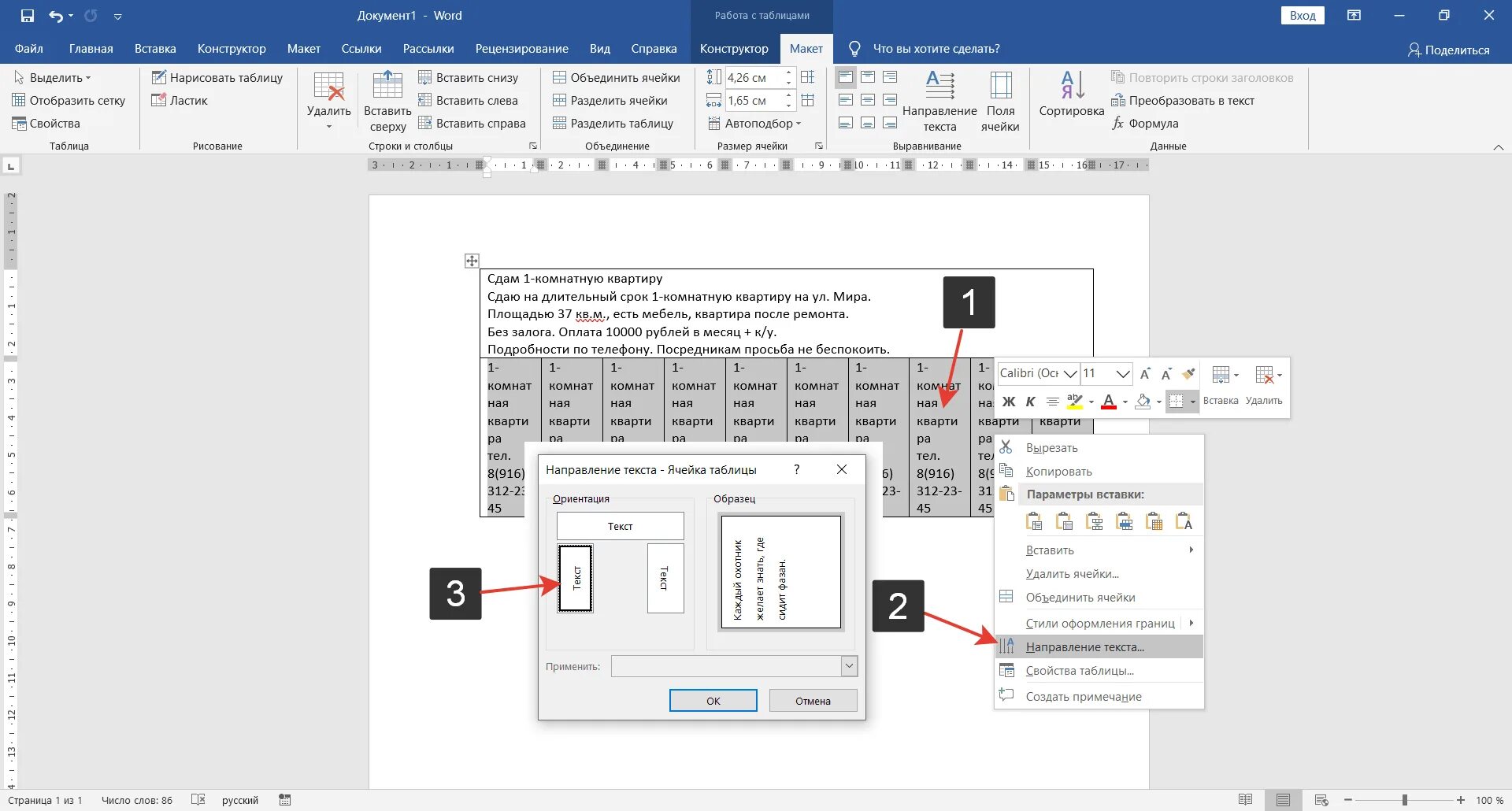Select vertical bottom-to-top text orientation
Image resolution: width=1512 pixels, height=811 pixels.
(575, 578)
